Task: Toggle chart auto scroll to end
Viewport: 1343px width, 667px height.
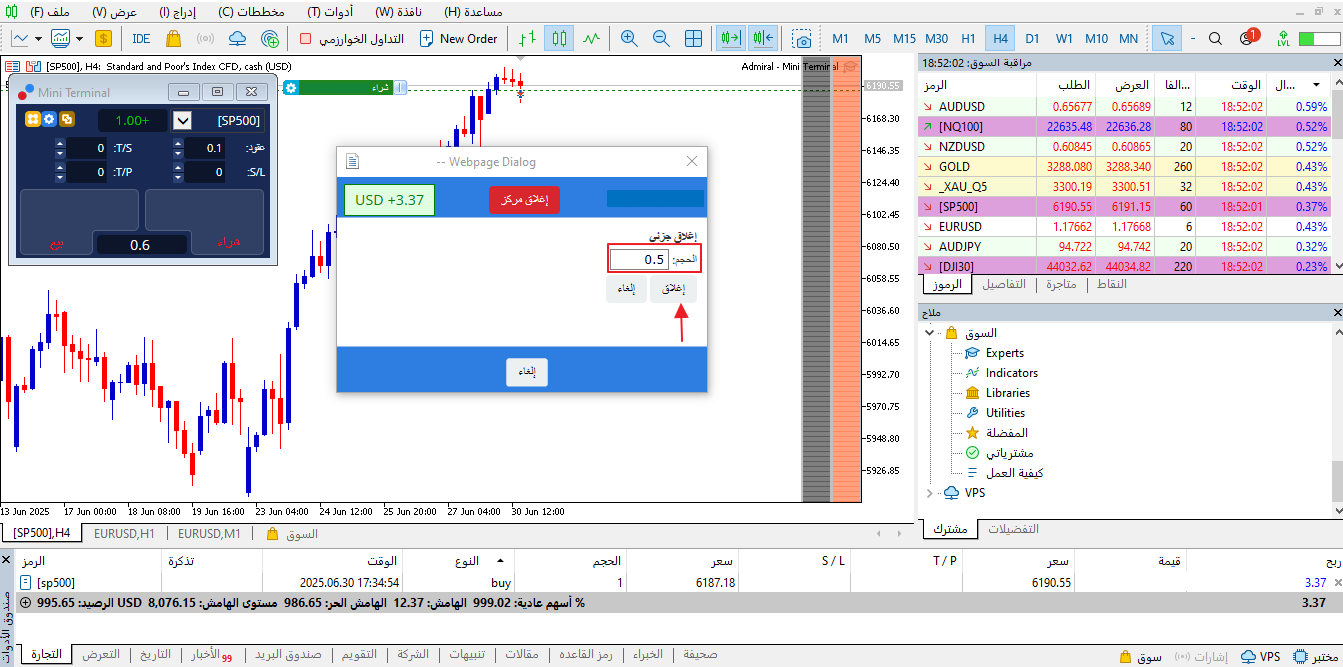Action: click(x=732, y=39)
